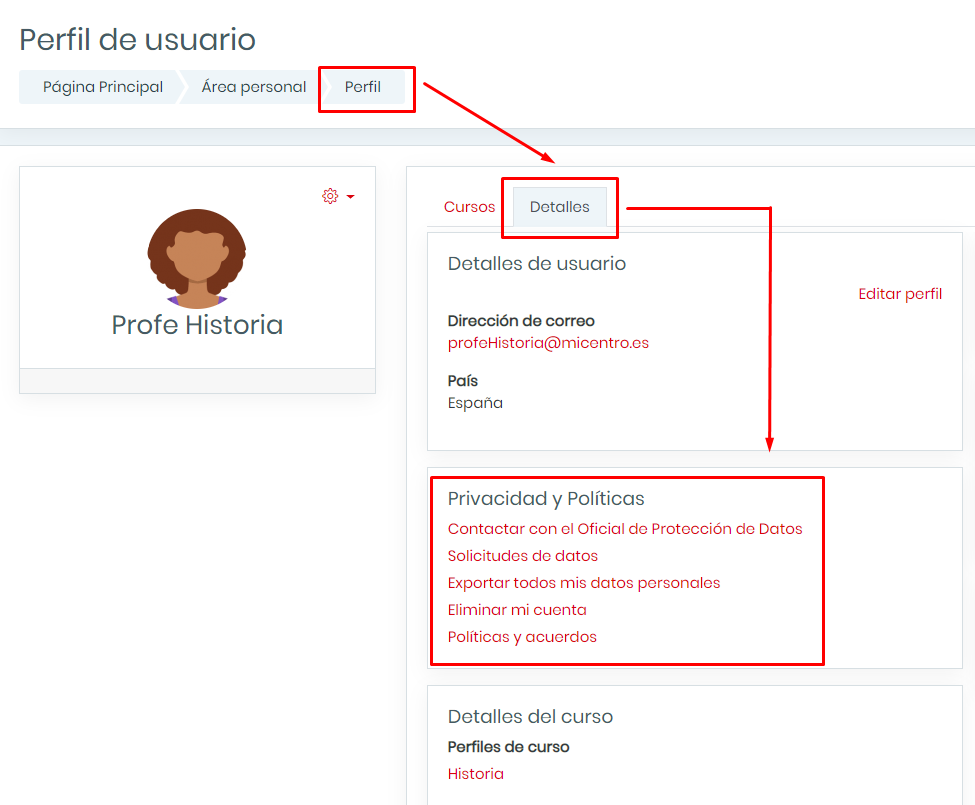975x805 pixels.
Task: Click the Dirección de correo label
Action: (x=521, y=321)
